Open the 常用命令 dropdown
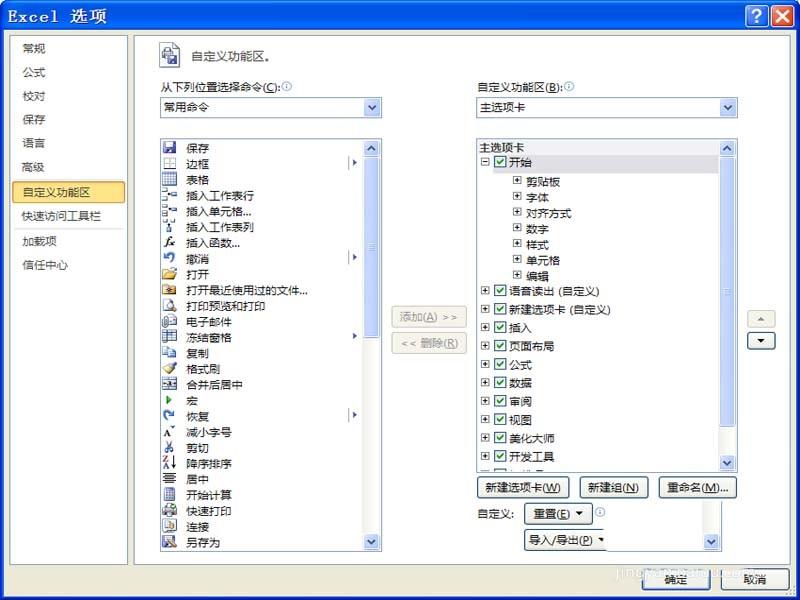The image size is (800, 600). [372, 107]
